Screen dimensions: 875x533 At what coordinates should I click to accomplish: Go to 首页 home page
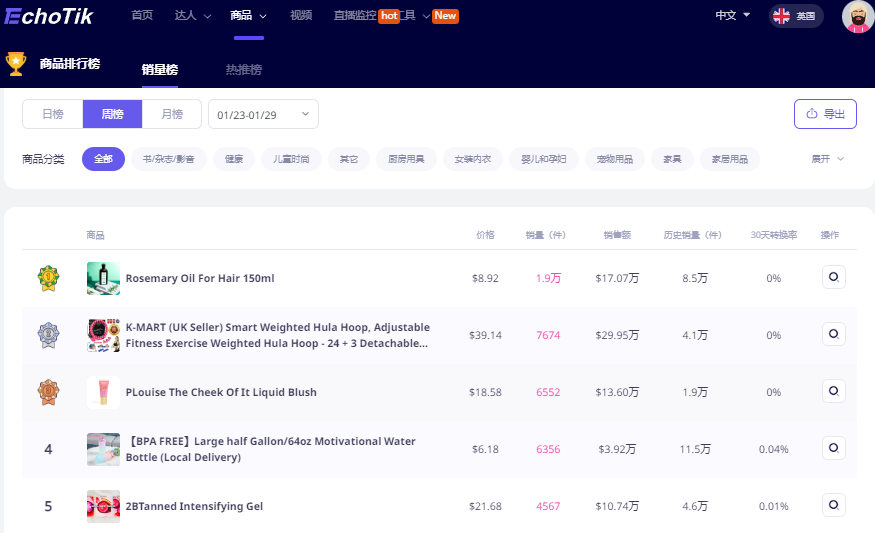[x=142, y=16]
